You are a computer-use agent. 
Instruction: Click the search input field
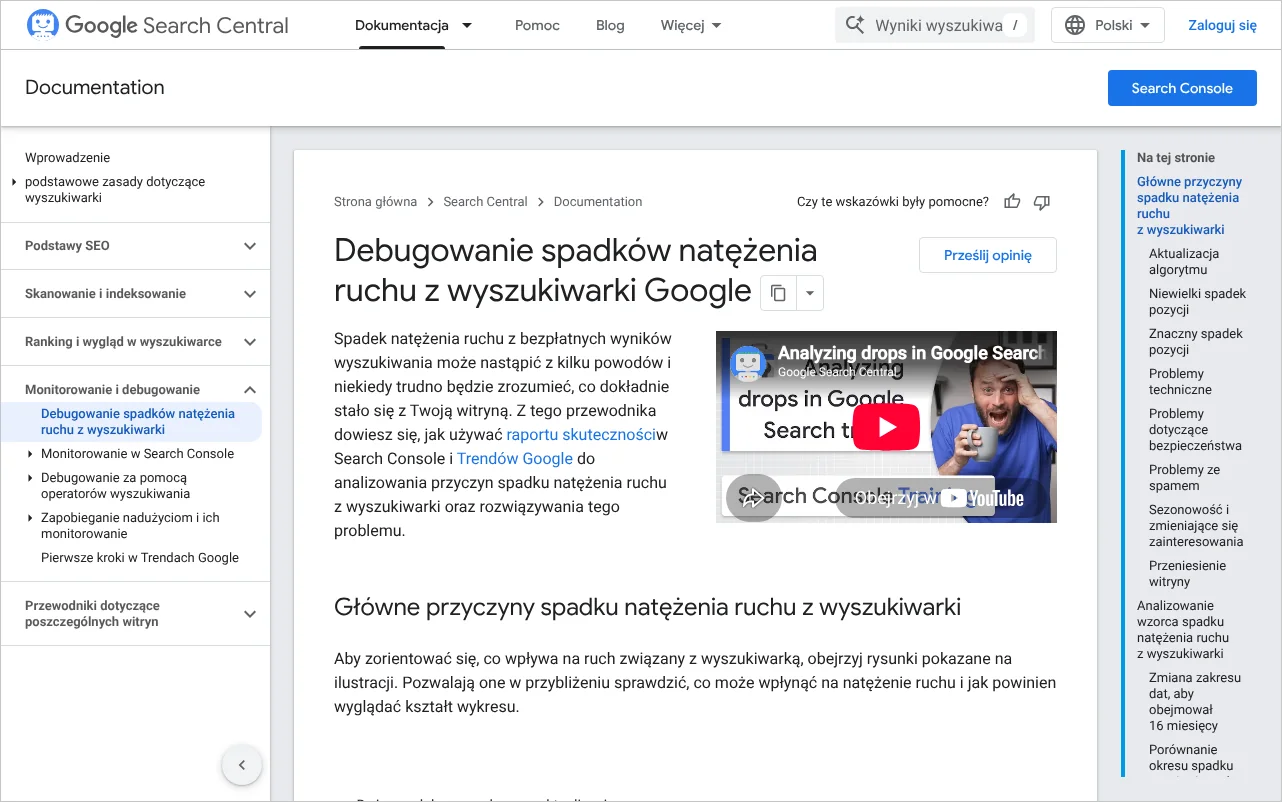(x=935, y=25)
